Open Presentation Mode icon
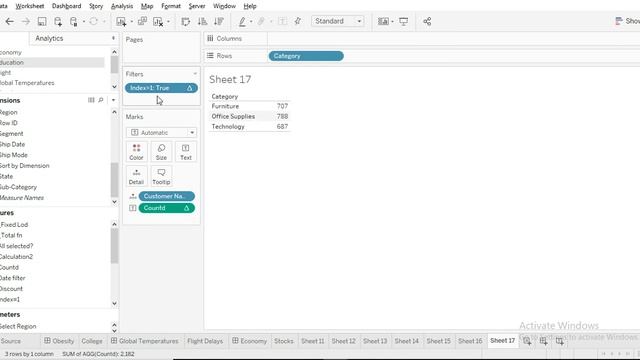The image size is (640, 360). [x=404, y=22]
